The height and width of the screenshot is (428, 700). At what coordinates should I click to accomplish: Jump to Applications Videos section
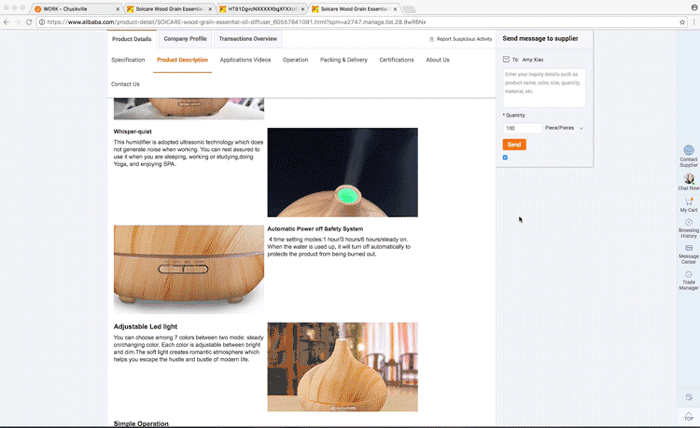tap(245, 60)
